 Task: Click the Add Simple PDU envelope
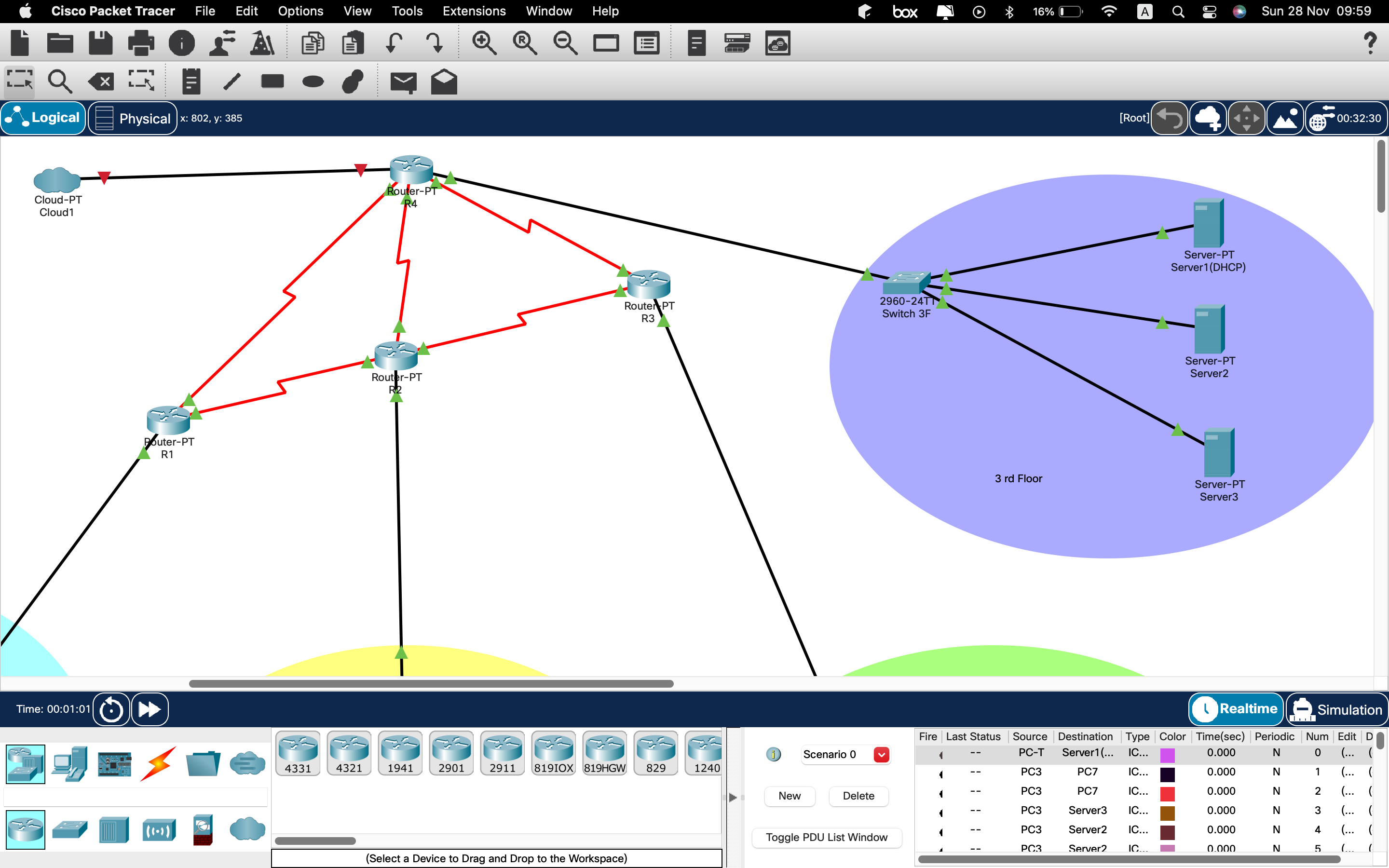403,81
